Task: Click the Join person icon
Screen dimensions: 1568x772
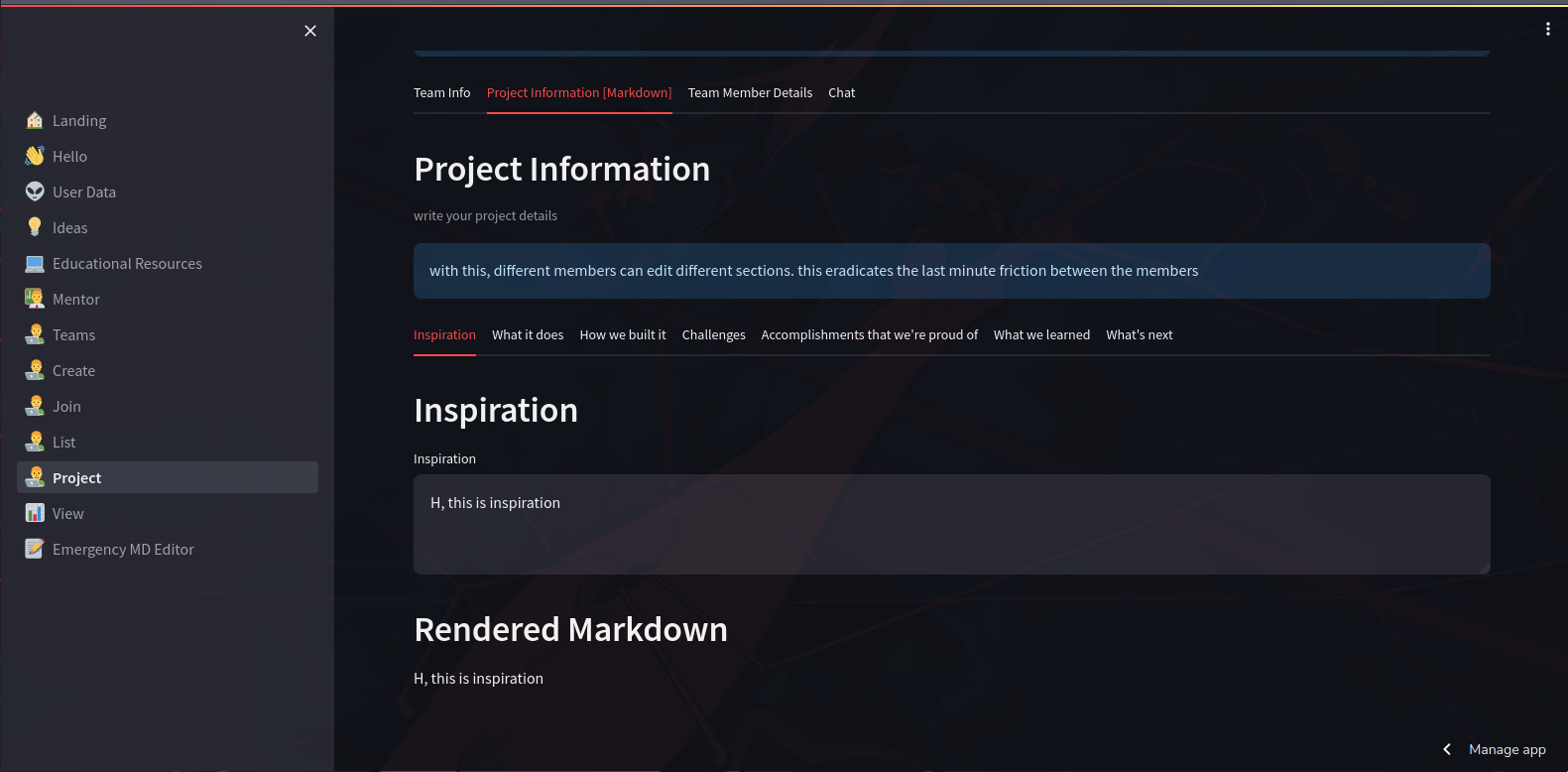Action: [35, 406]
